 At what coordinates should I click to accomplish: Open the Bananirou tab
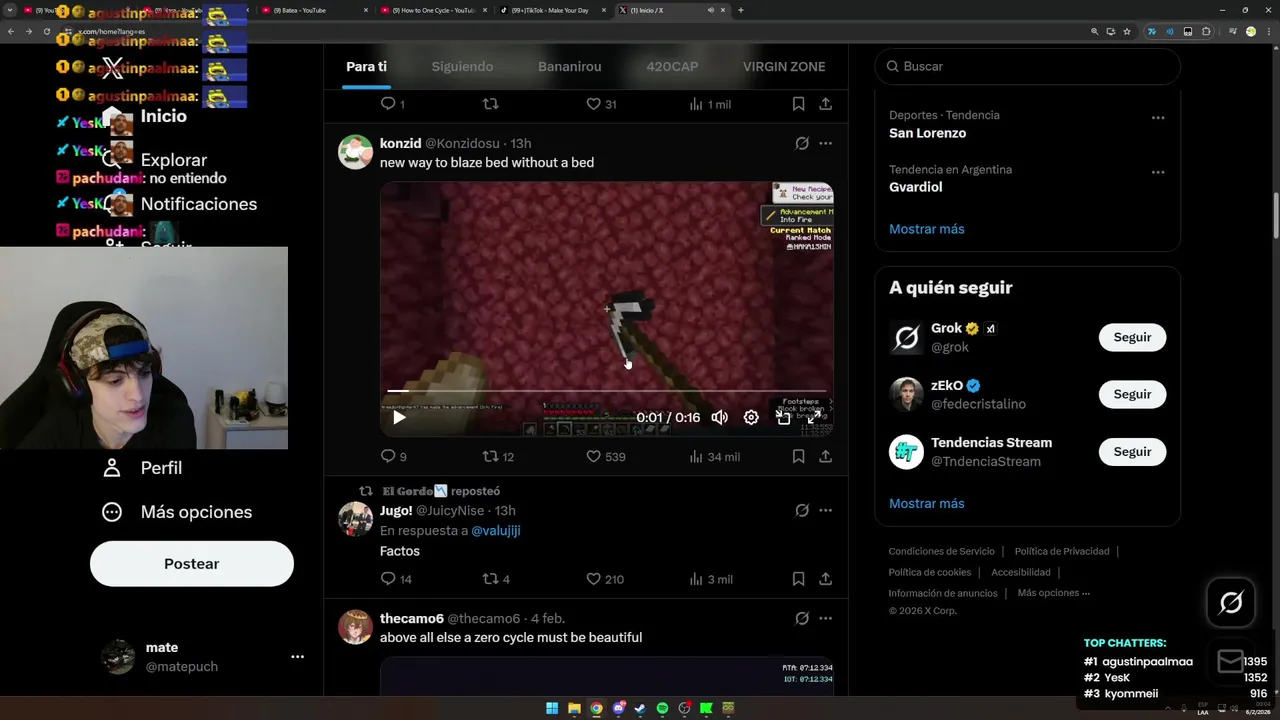570,66
